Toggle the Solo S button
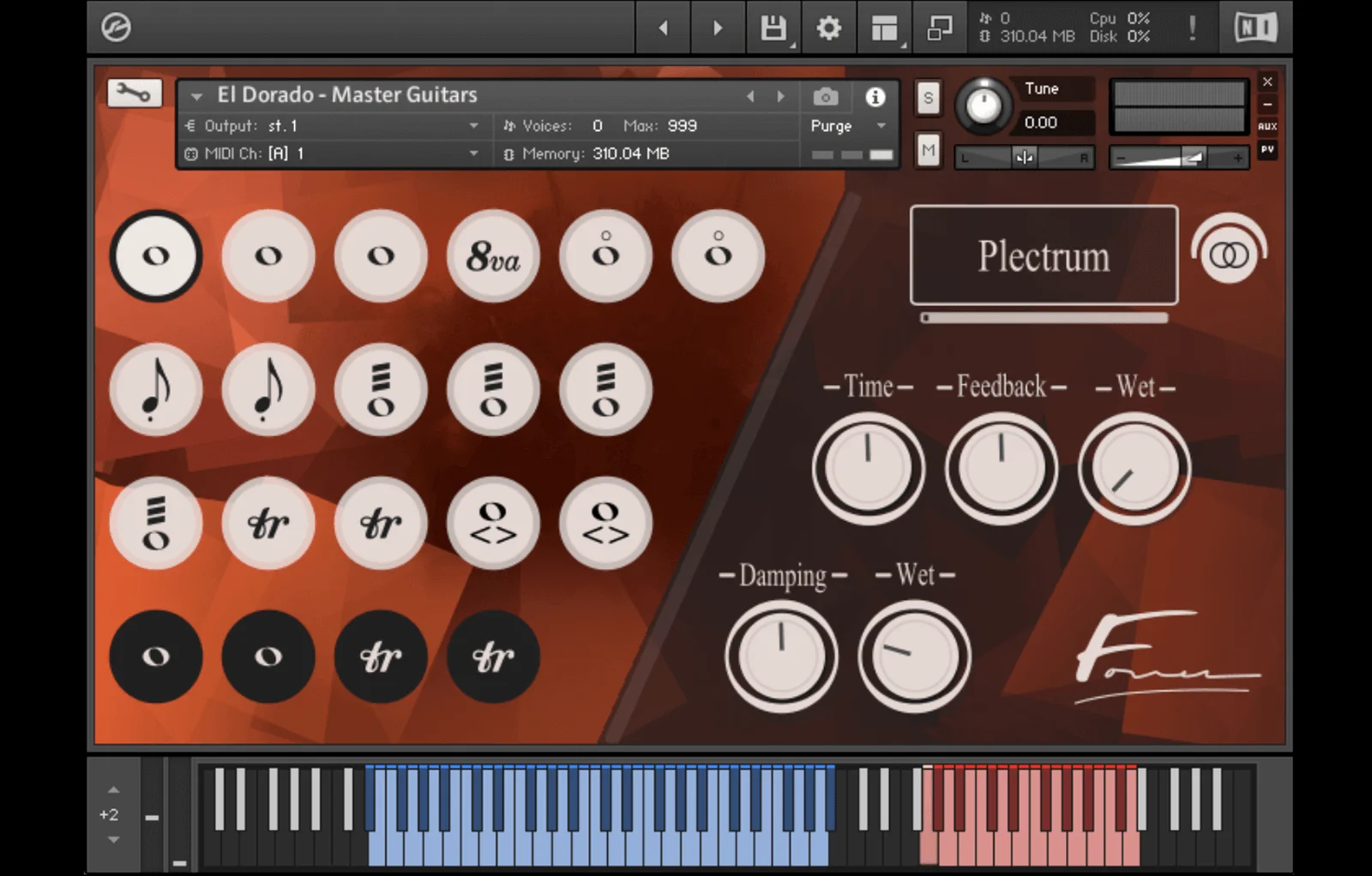Screen dimensions: 1372x876 (x=928, y=98)
